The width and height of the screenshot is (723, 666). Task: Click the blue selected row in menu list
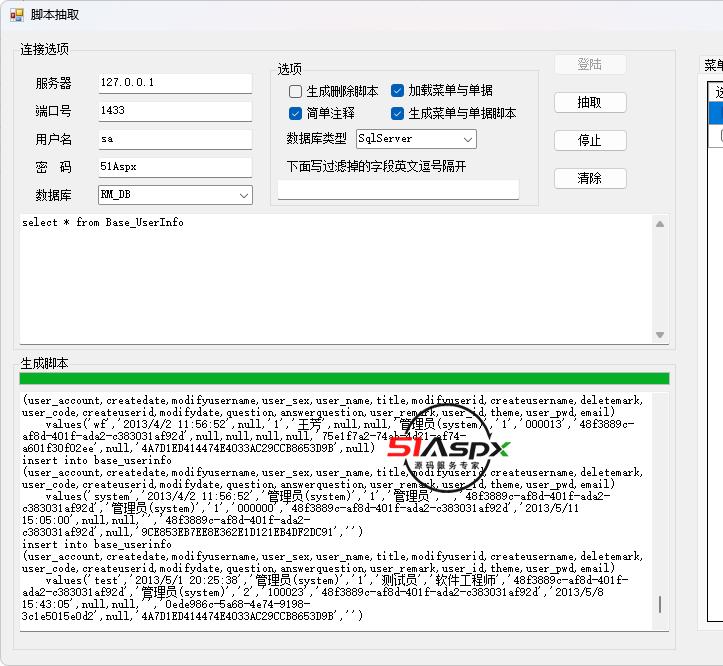click(716, 113)
